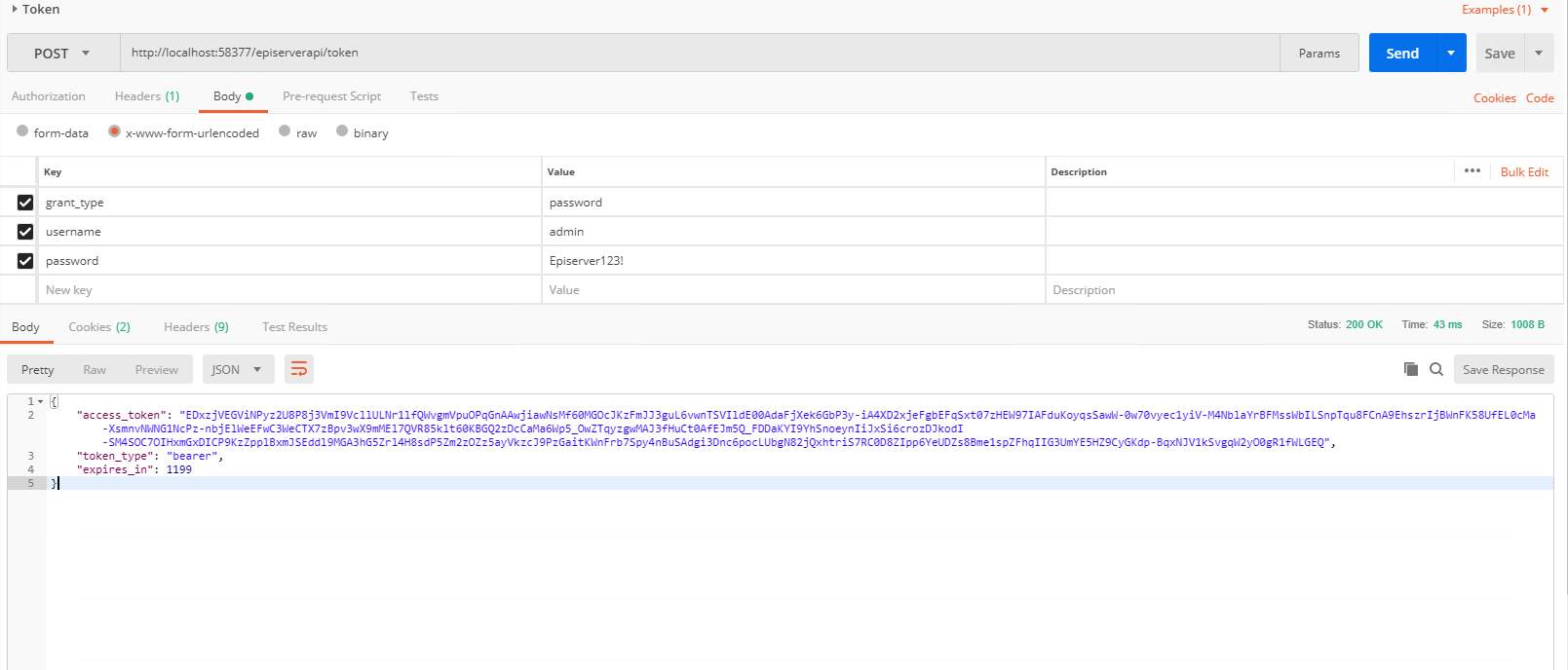Select the raw body type radio button
Screen dimensions: 1568x670
pos(285,131)
